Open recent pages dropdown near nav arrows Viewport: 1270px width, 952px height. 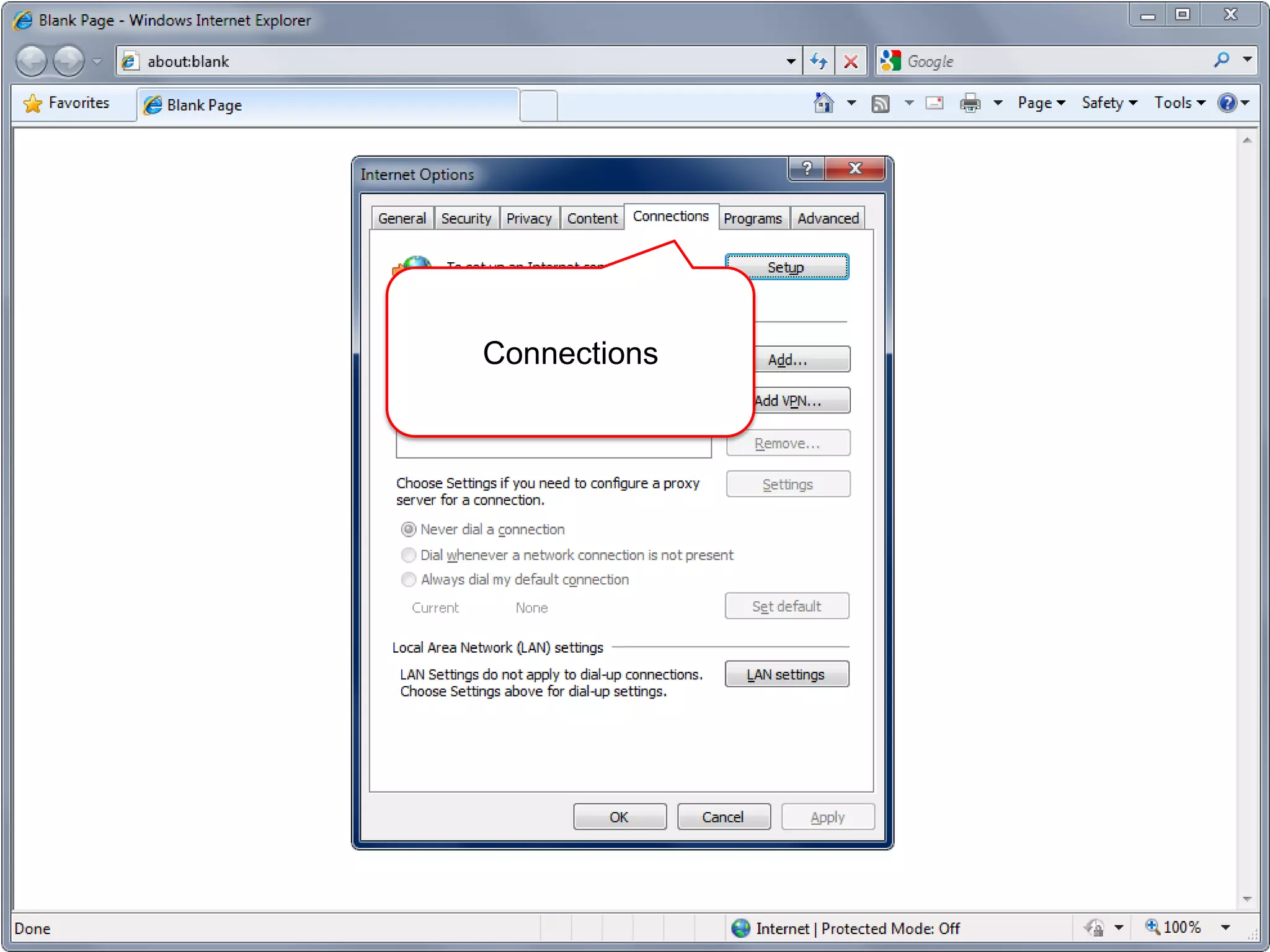coord(97,61)
